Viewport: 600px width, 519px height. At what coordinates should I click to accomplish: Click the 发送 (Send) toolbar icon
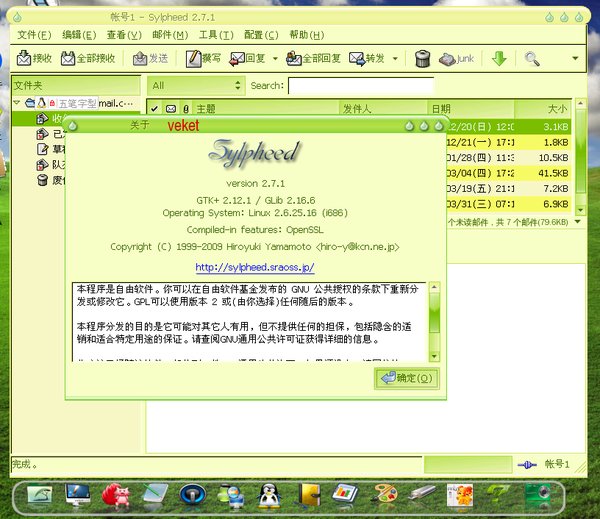[150, 59]
